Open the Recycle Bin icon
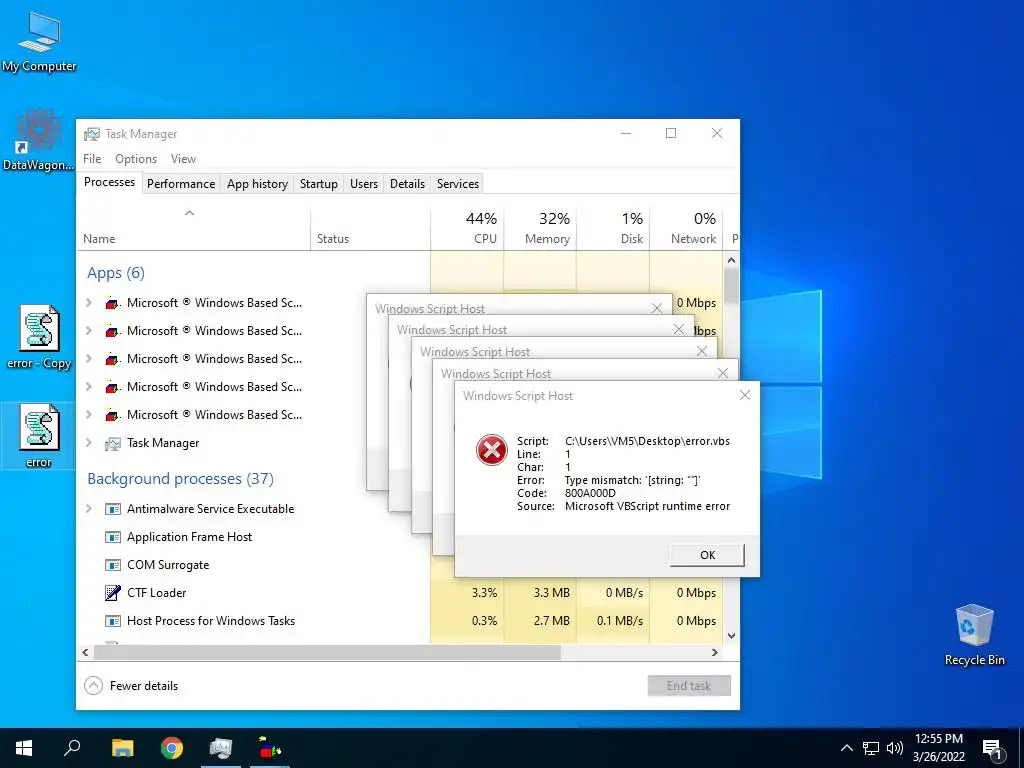The width and height of the screenshot is (1024, 768). tap(974, 635)
